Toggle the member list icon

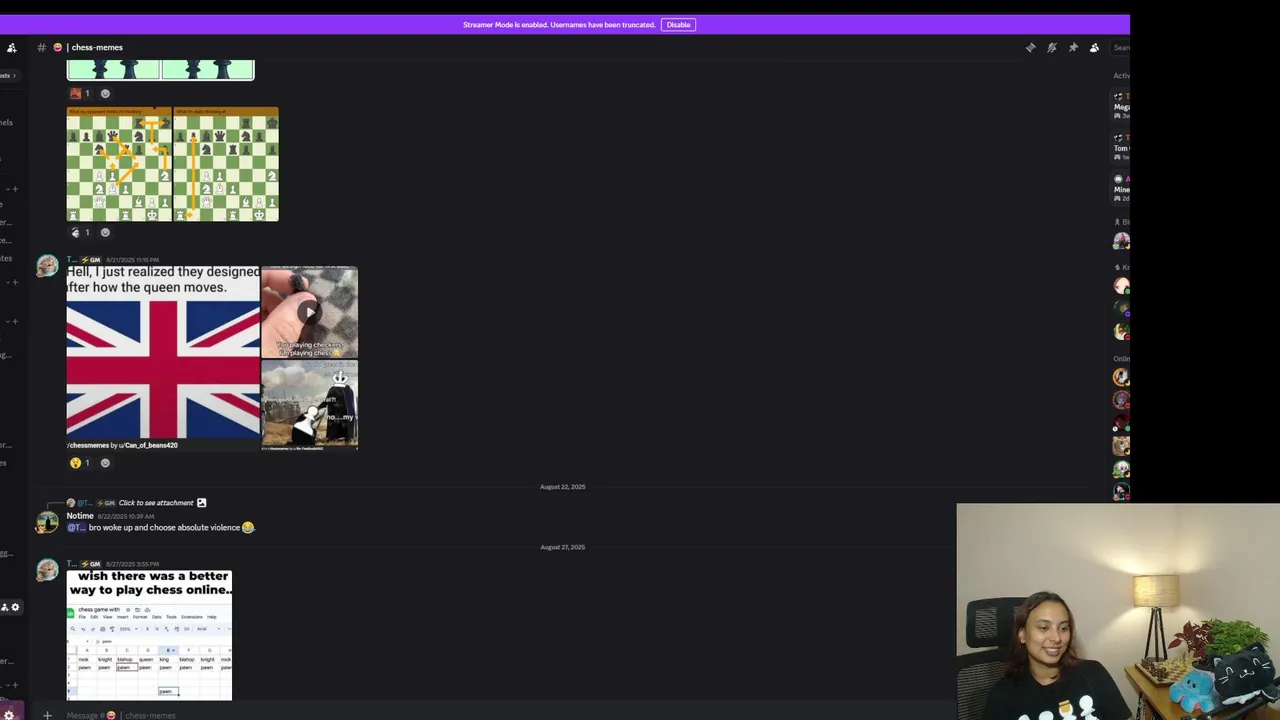[x=1094, y=47]
